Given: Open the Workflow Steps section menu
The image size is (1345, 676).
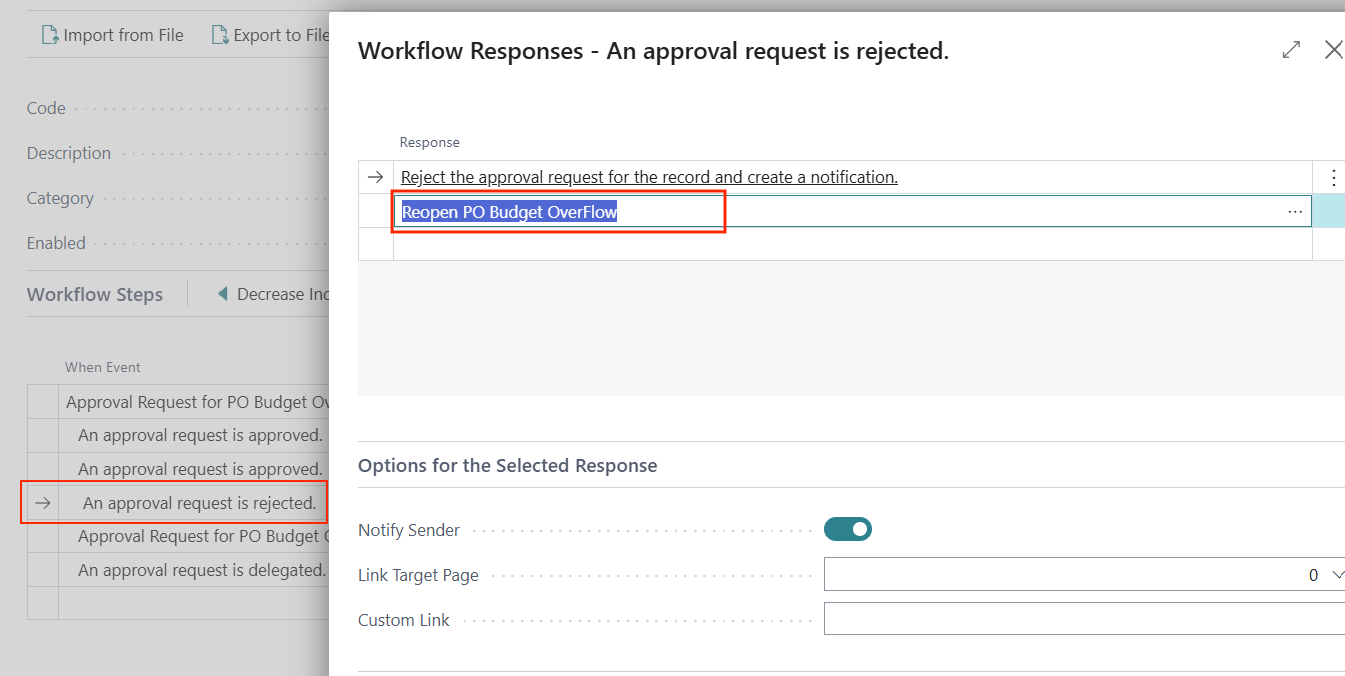Looking at the screenshot, I should pyautogui.click(x=95, y=294).
